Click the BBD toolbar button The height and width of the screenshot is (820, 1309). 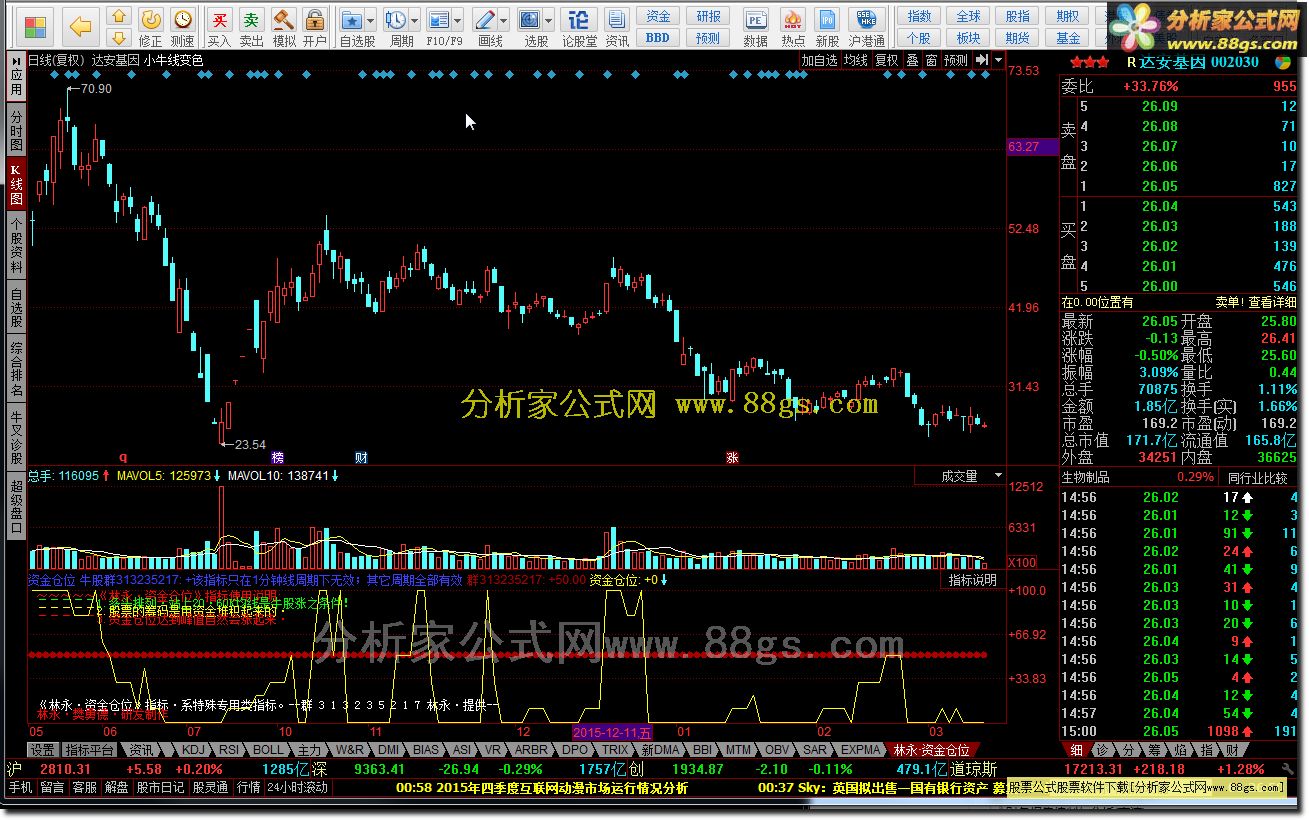point(658,38)
